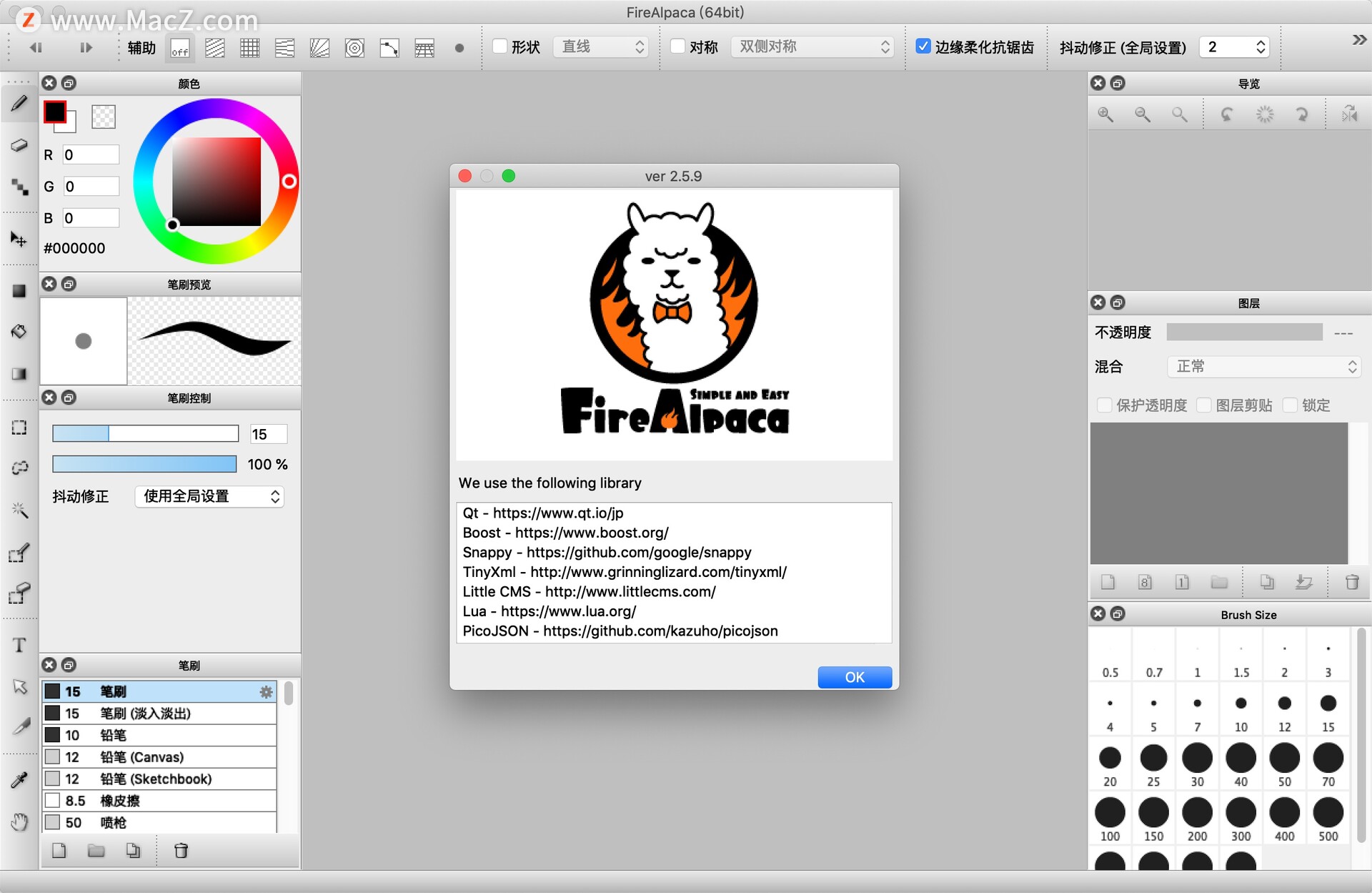Open 正常 blend mode dropdown
Viewport: 1372px width, 893px height.
coord(1263,367)
